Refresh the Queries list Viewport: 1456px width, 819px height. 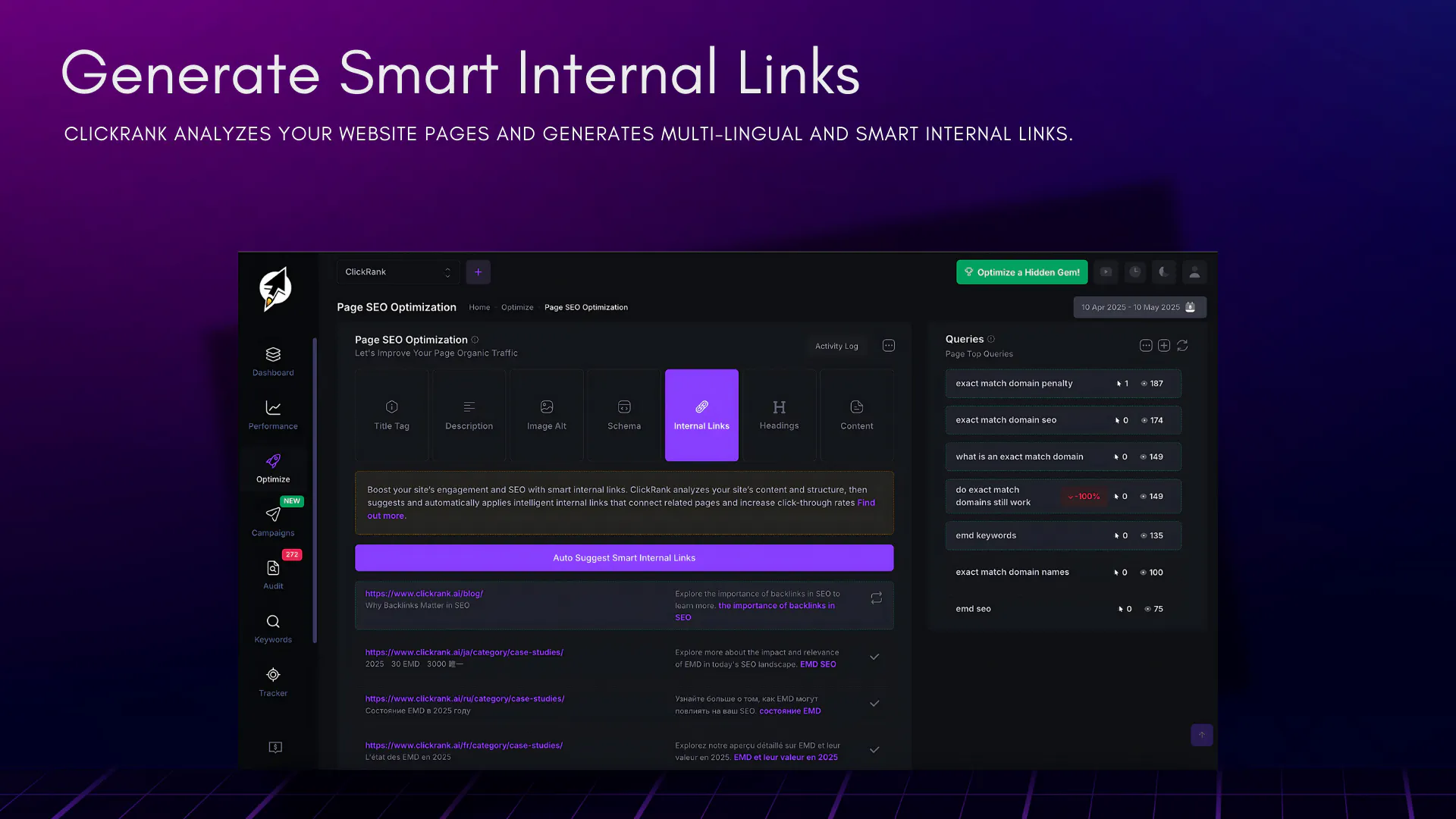(x=1182, y=346)
